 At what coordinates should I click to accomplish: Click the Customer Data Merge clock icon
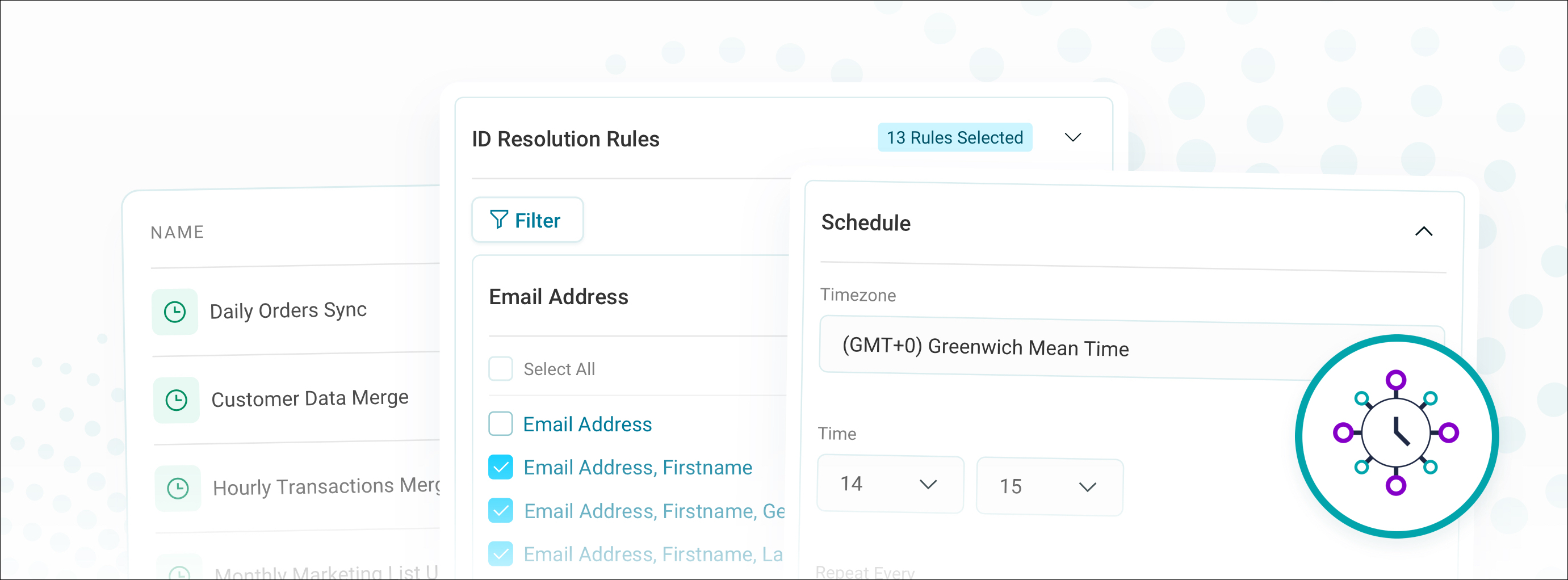click(177, 401)
